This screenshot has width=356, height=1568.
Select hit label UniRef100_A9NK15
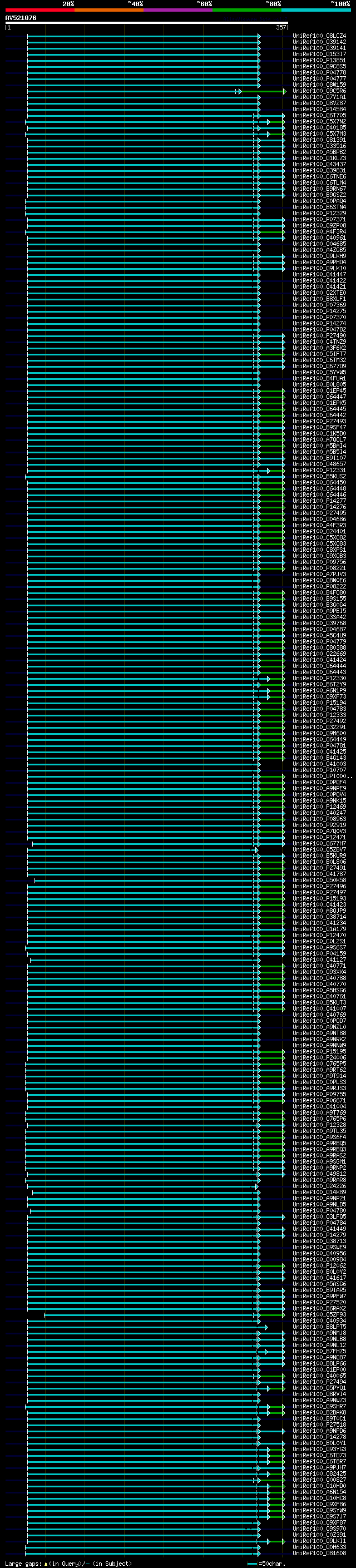point(319,801)
